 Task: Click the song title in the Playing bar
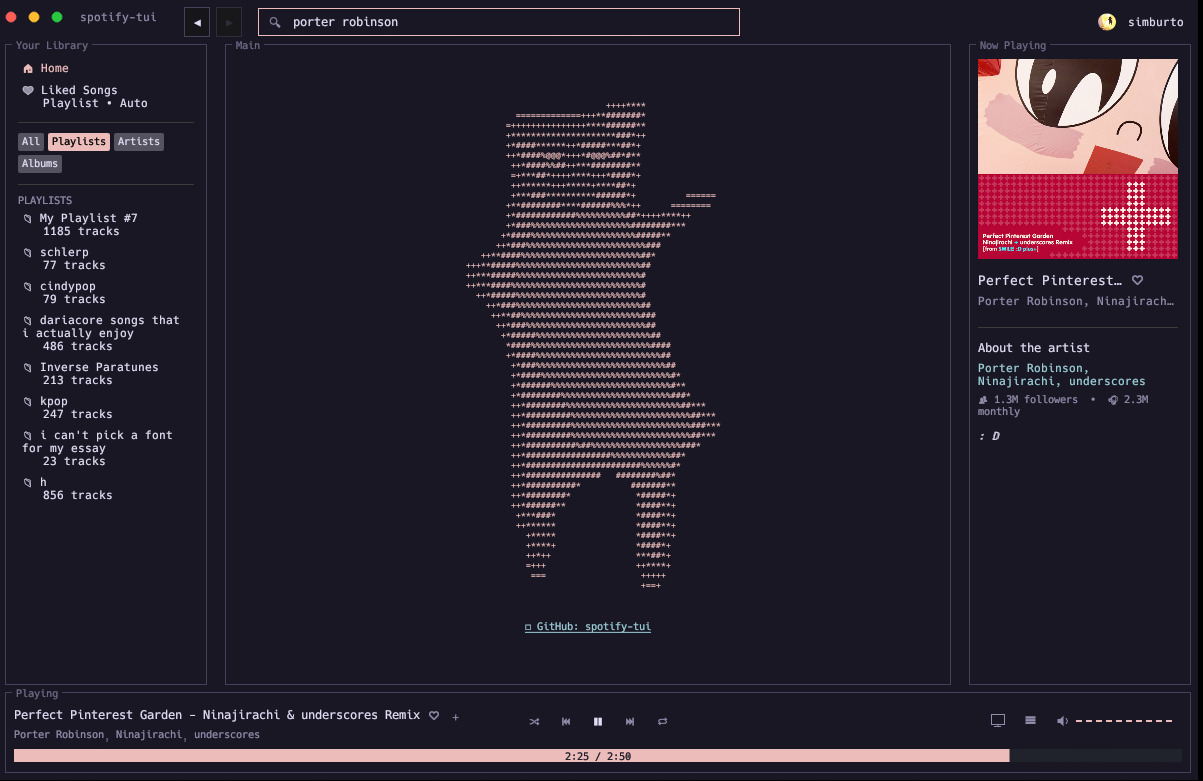(217, 716)
